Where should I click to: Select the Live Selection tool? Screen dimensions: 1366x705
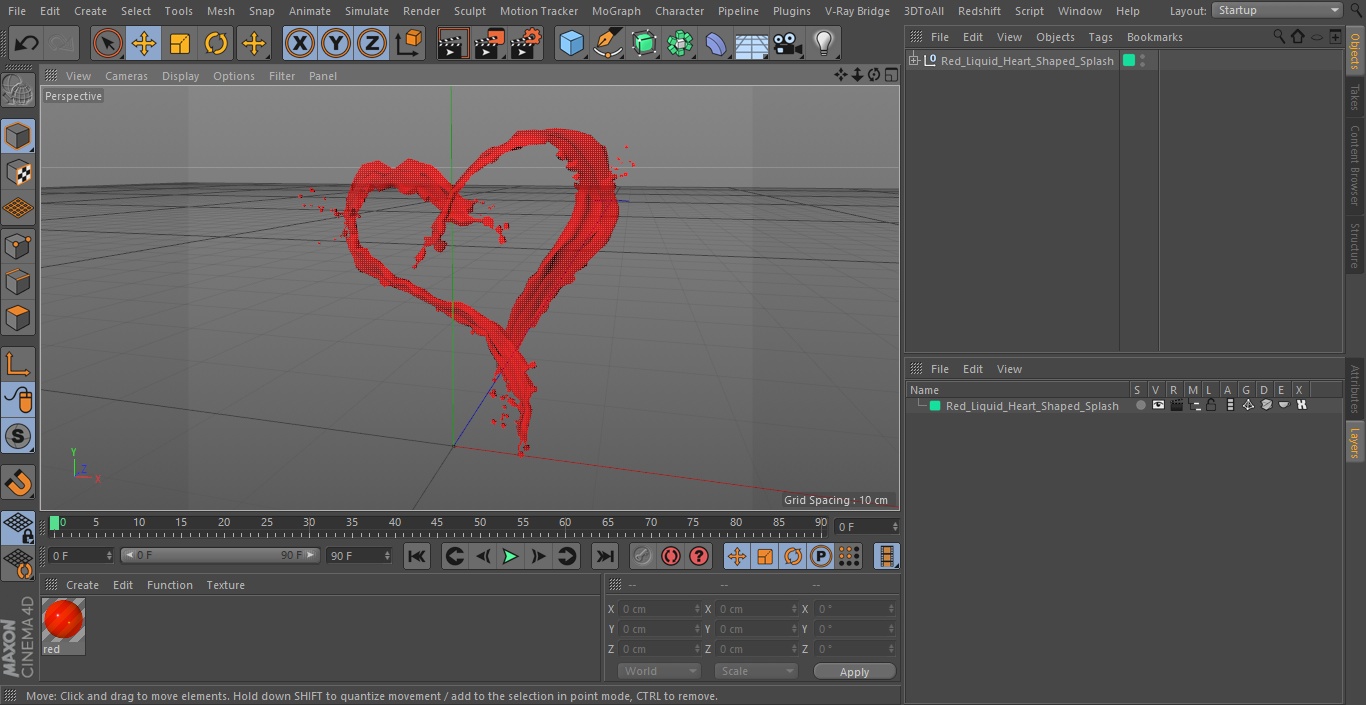[107, 43]
